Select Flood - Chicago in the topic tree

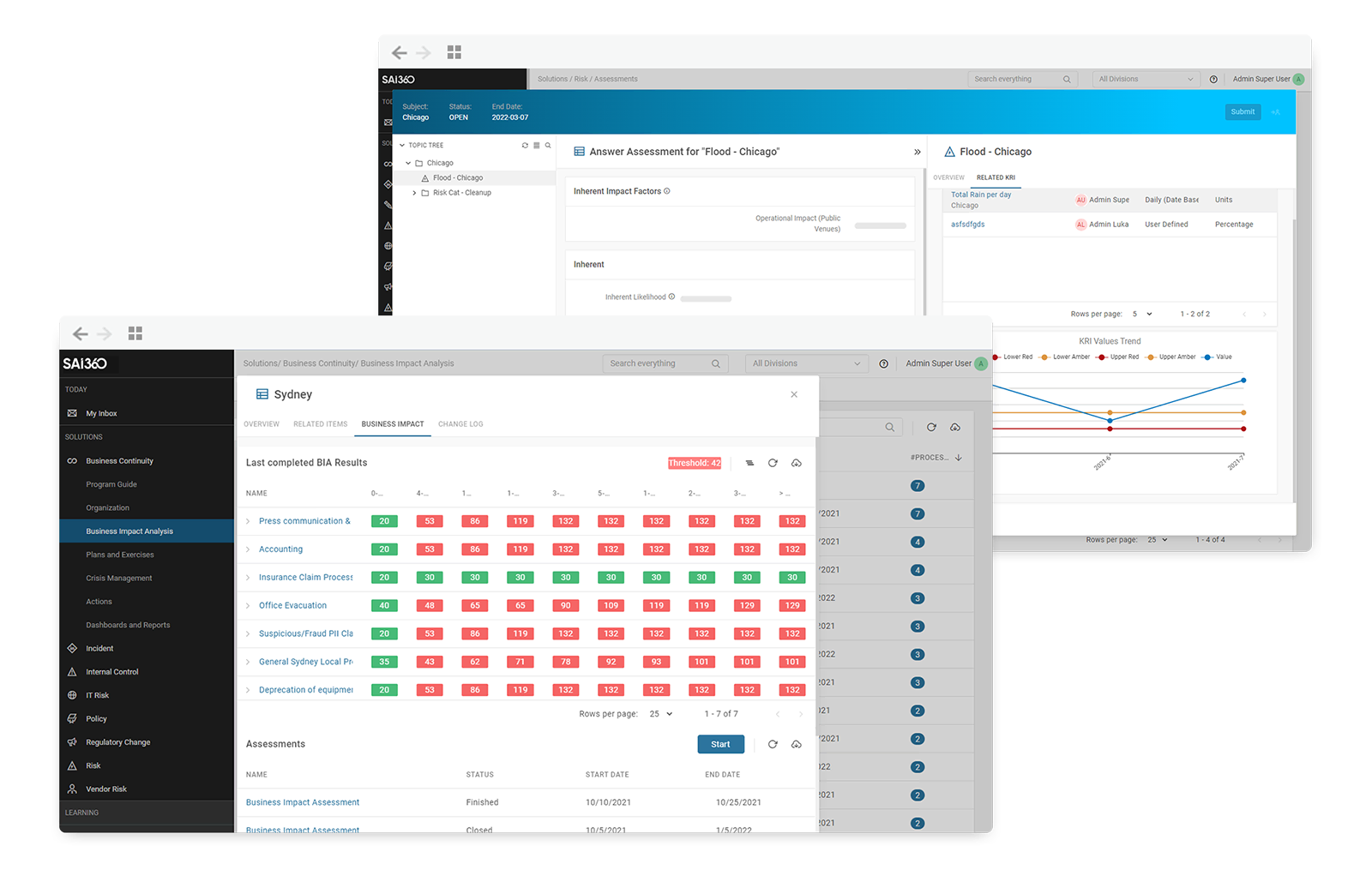tap(458, 178)
